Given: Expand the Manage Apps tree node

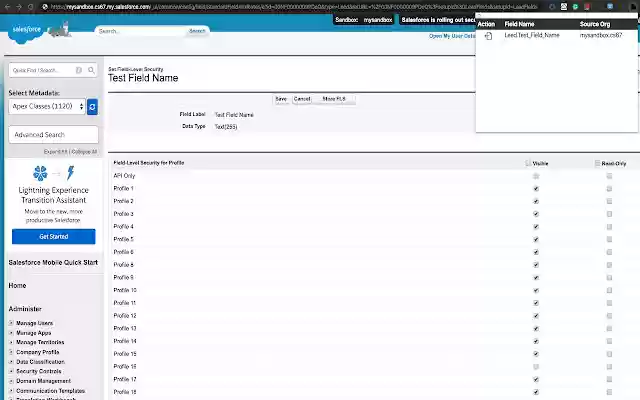Looking at the screenshot, I should [x=11, y=333].
